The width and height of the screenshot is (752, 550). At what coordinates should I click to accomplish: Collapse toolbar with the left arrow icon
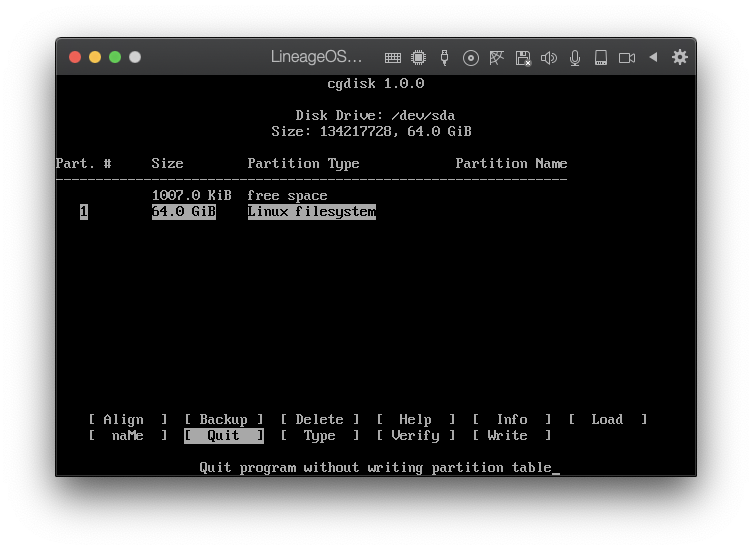pyautogui.click(x=653, y=57)
